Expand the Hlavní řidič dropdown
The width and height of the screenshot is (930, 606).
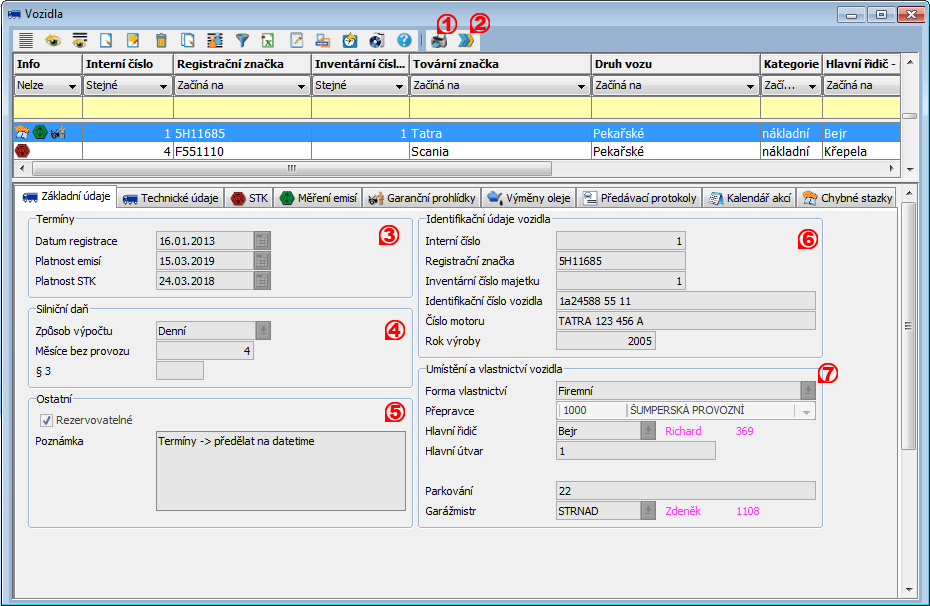click(647, 431)
